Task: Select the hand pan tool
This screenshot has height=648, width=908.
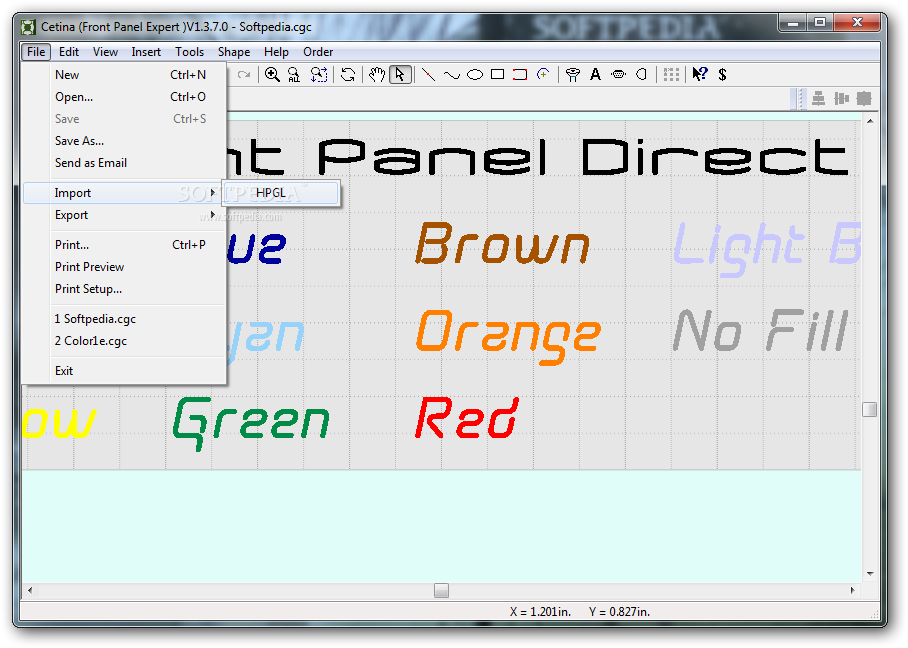Action: [377, 74]
